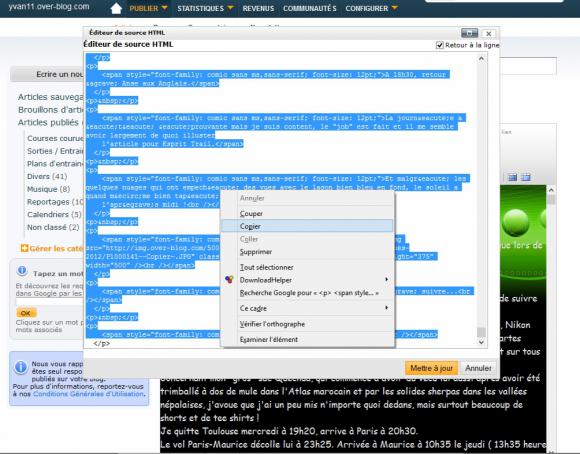Image resolution: width=580 pixels, height=454 pixels.
Task: Click the first table icon in editor toolbar
Action: (x=512, y=177)
